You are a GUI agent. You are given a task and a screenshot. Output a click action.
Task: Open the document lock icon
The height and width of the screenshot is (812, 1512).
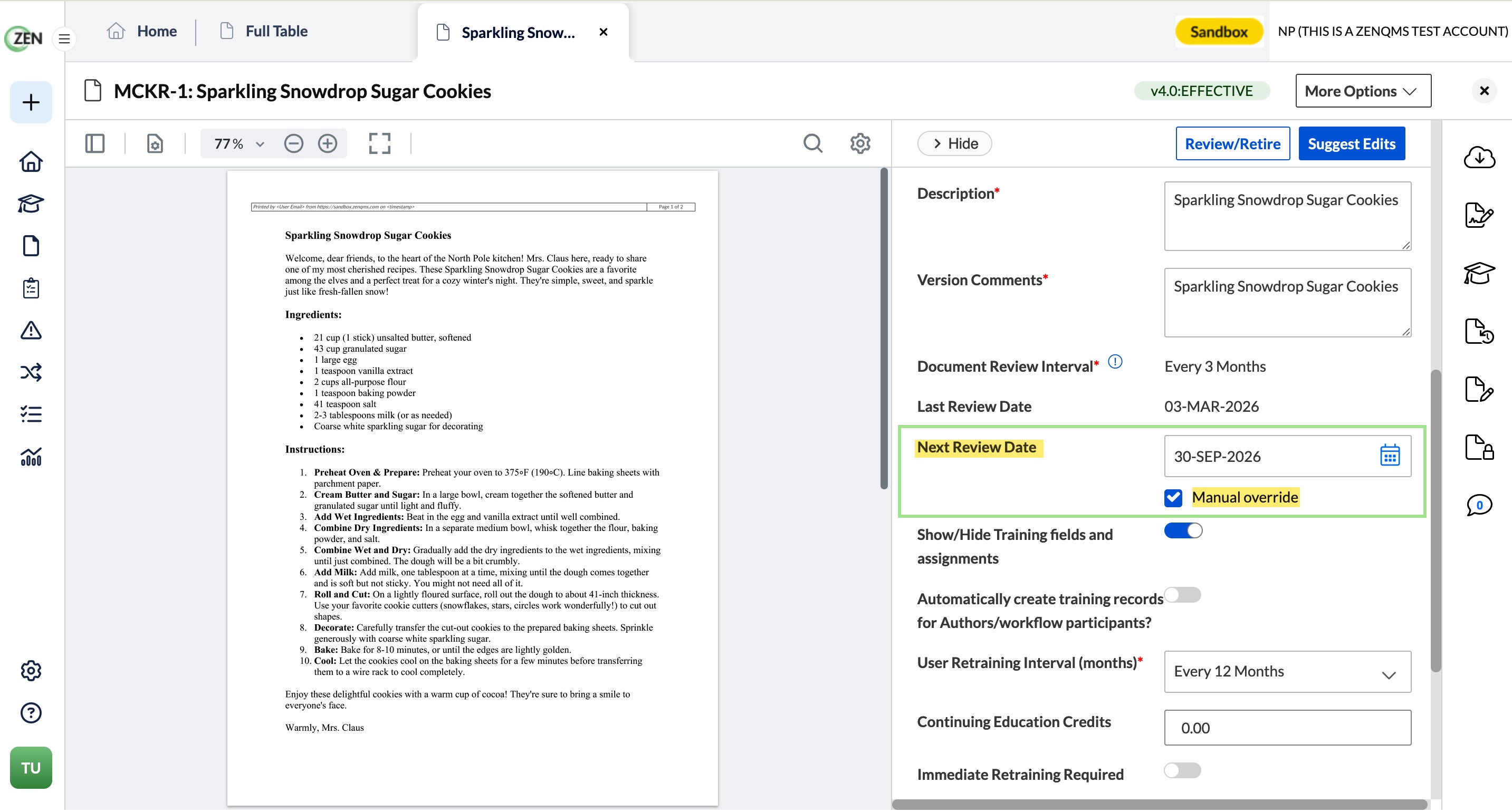click(1479, 447)
